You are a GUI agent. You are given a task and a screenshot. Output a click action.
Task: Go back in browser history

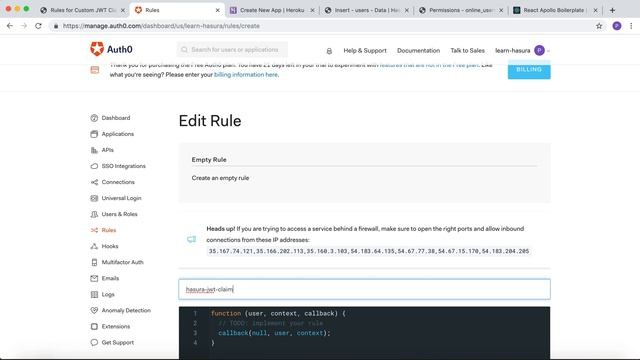click(x=10, y=26)
